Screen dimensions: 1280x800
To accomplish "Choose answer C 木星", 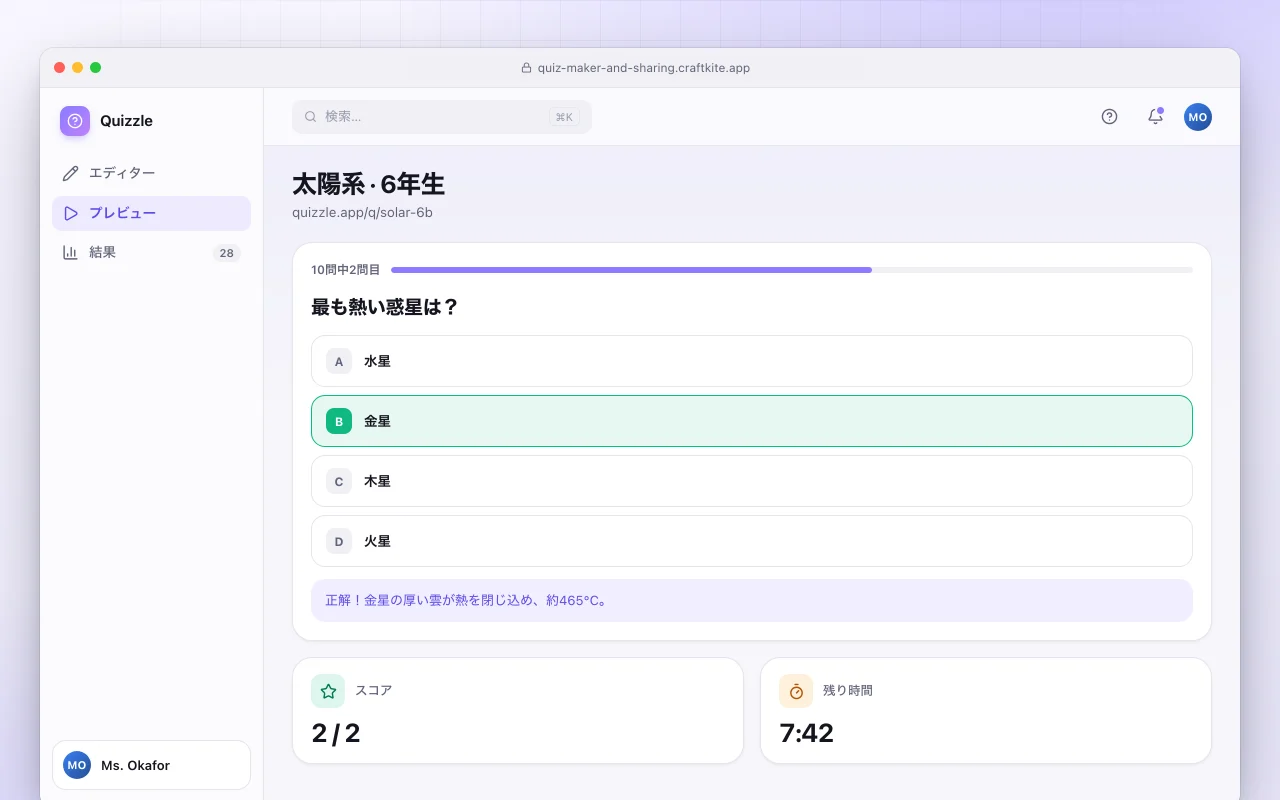I will [752, 481].
